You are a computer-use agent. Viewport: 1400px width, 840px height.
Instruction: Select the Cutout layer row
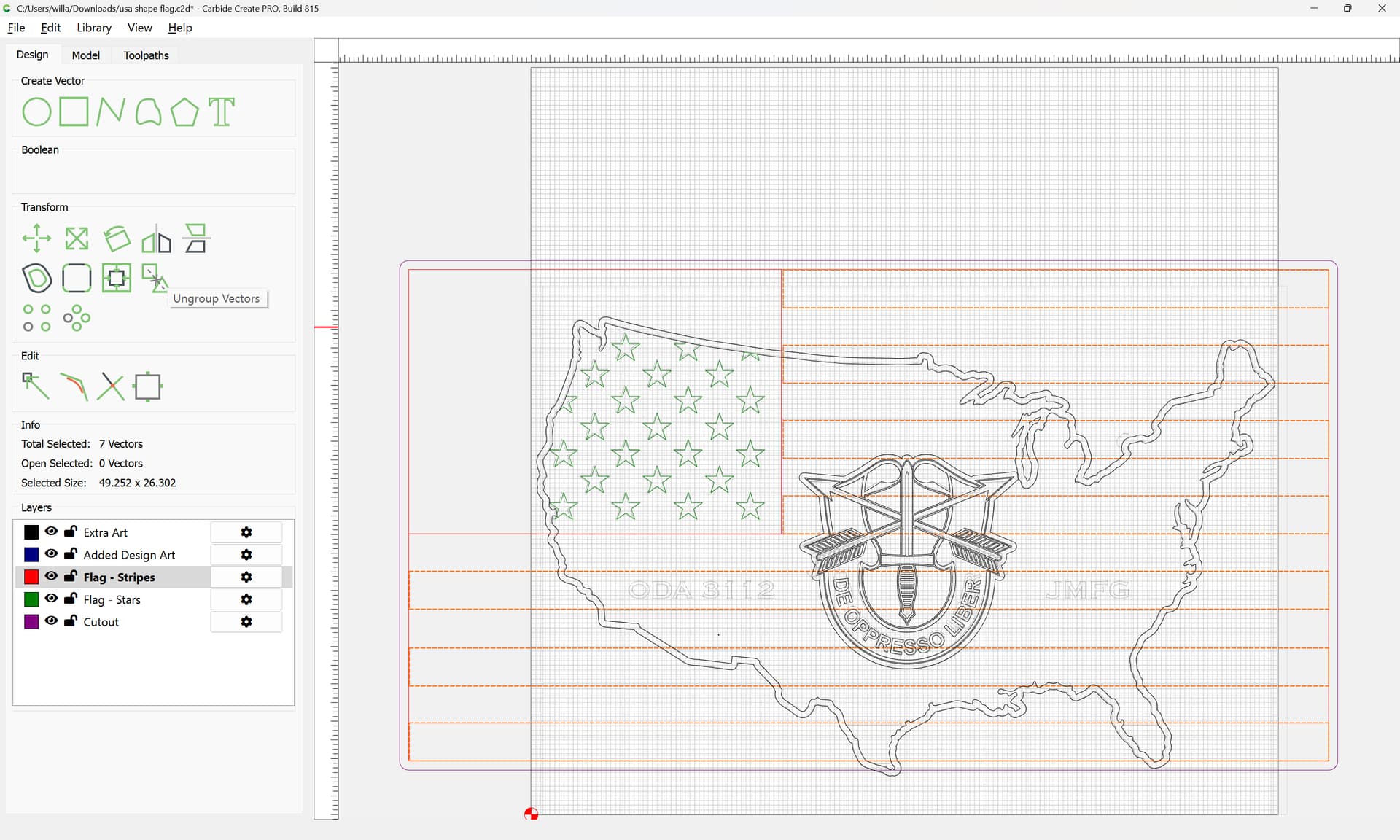coord(153,622)
